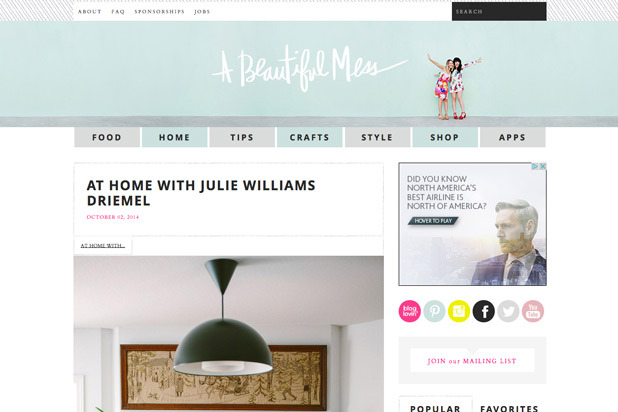Open the yellow Instagram icon
Screen dimensions: 618x412
pyautogui.click(x=459, y=311)
